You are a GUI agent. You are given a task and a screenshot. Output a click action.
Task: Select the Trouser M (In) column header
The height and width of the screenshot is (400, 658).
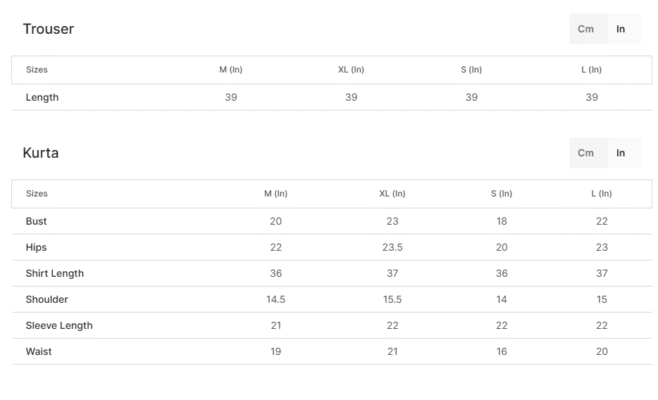[x=231, y=70]
